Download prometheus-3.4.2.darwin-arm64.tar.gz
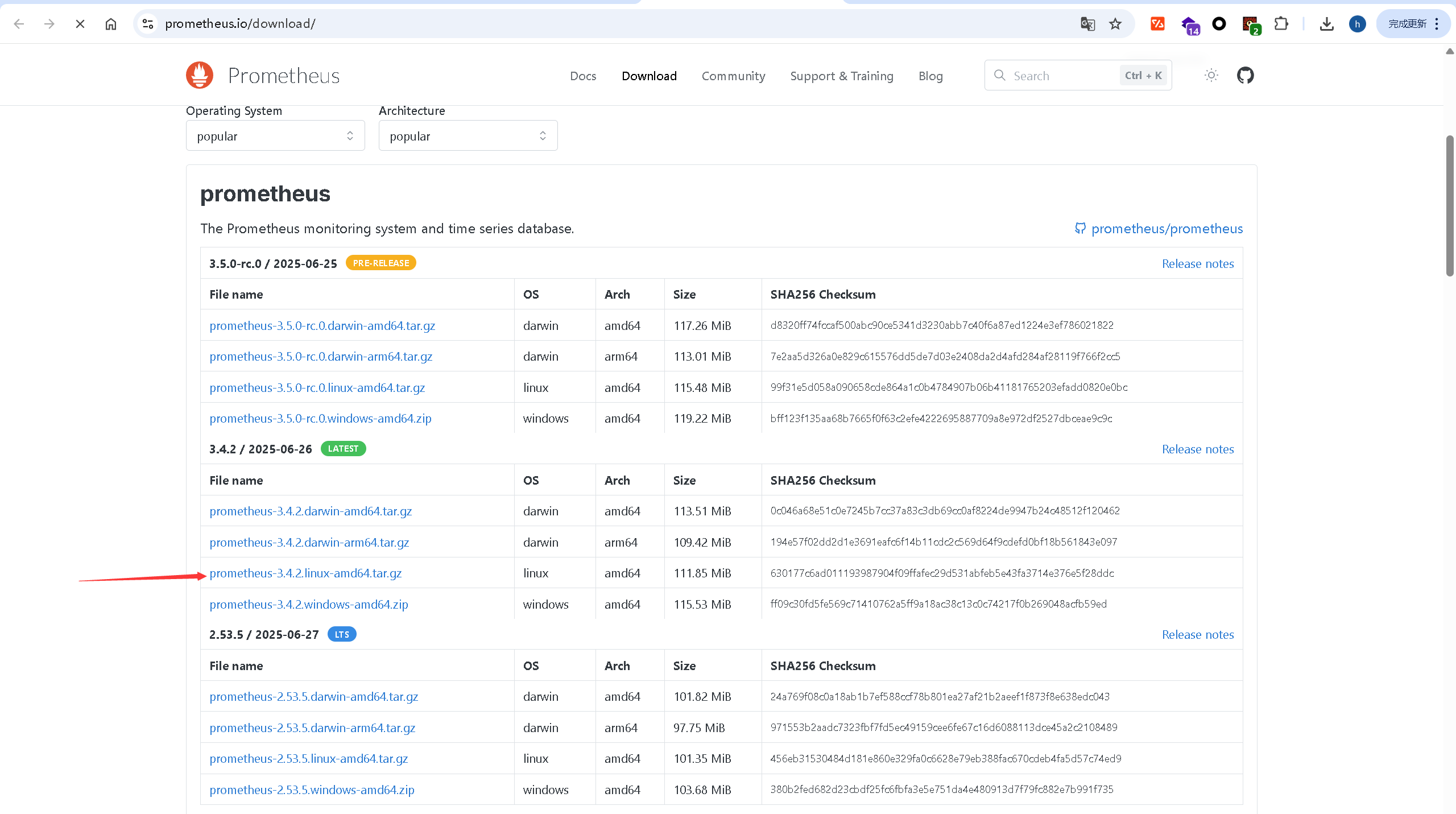The width and height of the screenshot is (1456, 814). click(309, 542)
